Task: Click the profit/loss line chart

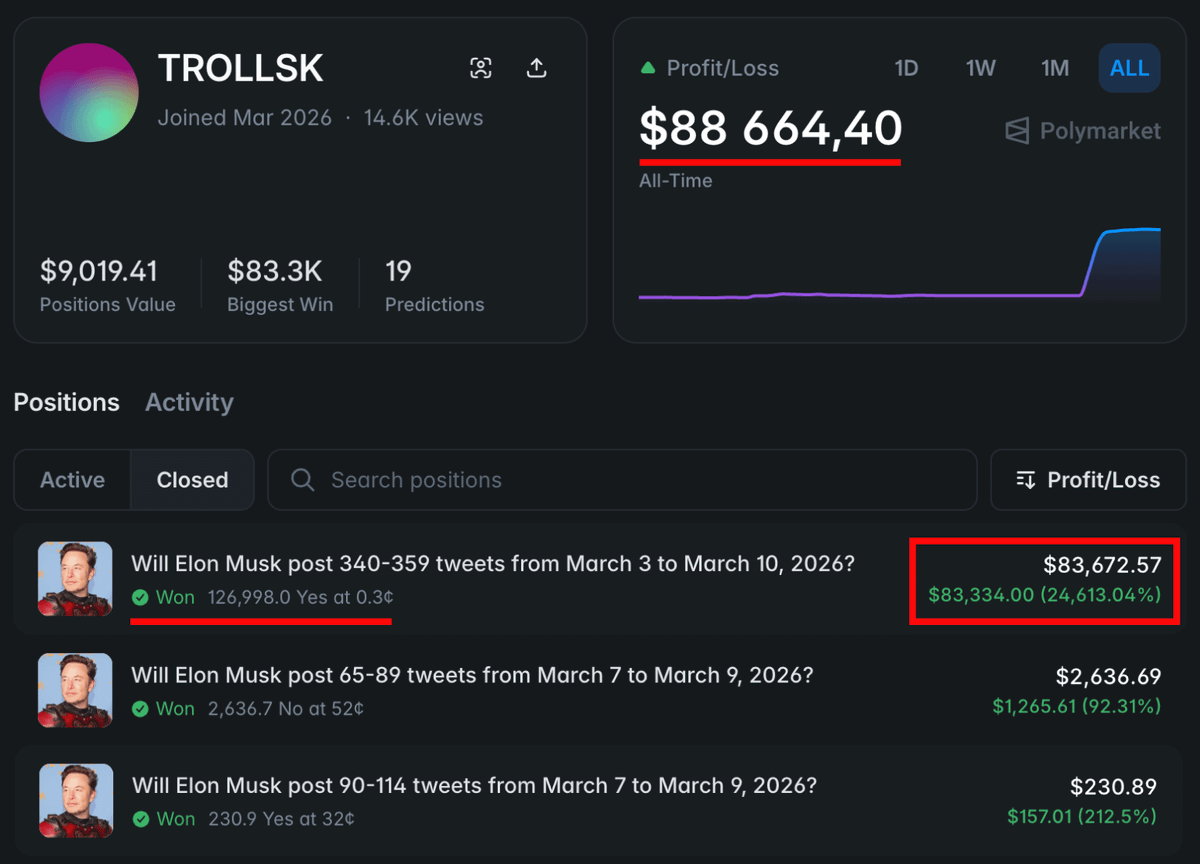Action: click(x=900, y=265)
